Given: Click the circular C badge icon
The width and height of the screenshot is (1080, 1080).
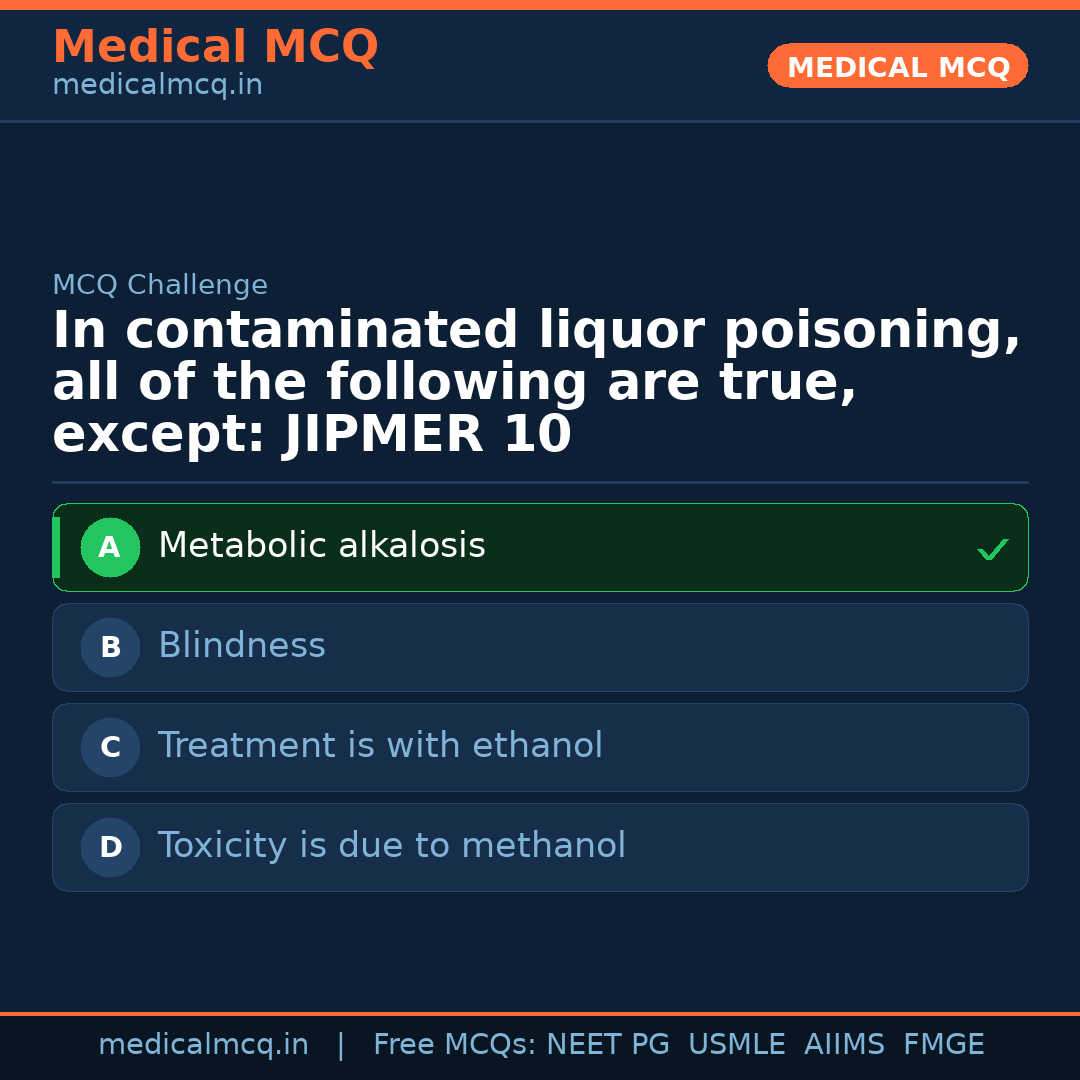Looking at the screenshot, I should 110,747.
